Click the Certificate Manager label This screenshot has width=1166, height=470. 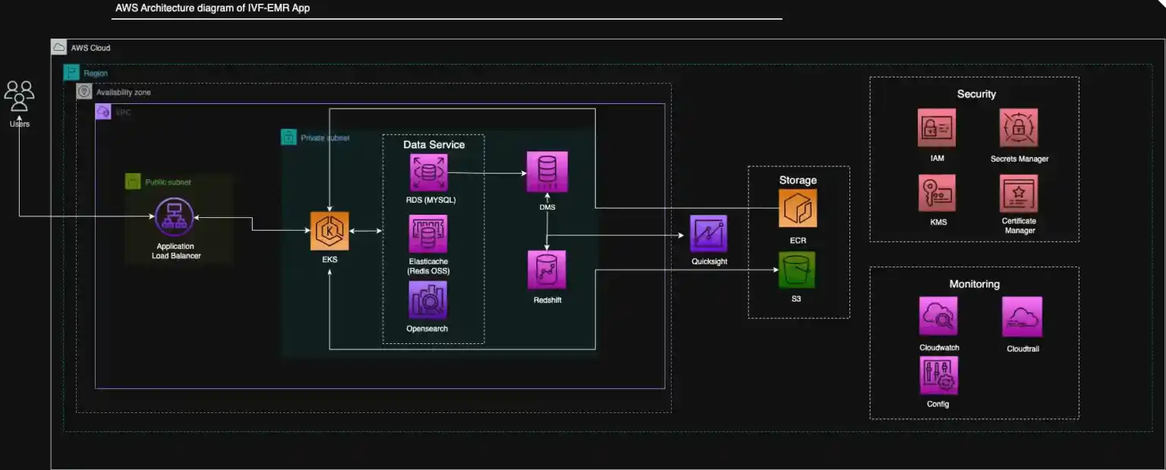(1019, 225)
